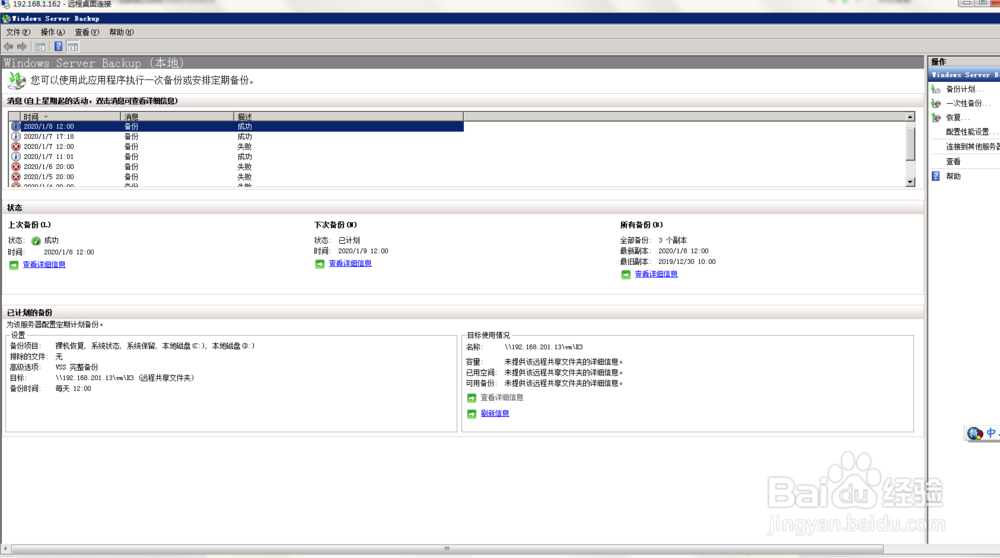Click info icon of 2020/1/8 12:00 row
1000x558 pixels.
16,126
